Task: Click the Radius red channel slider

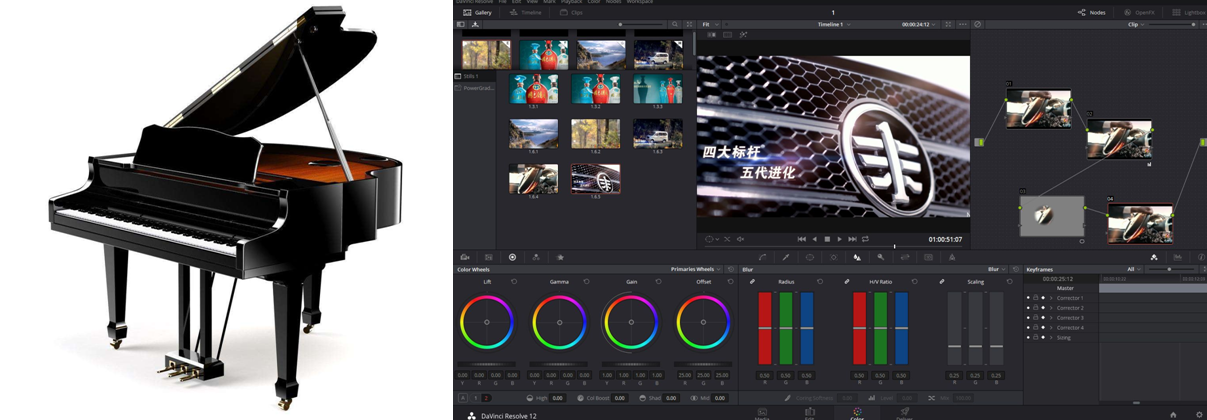Action: [765, 328]
